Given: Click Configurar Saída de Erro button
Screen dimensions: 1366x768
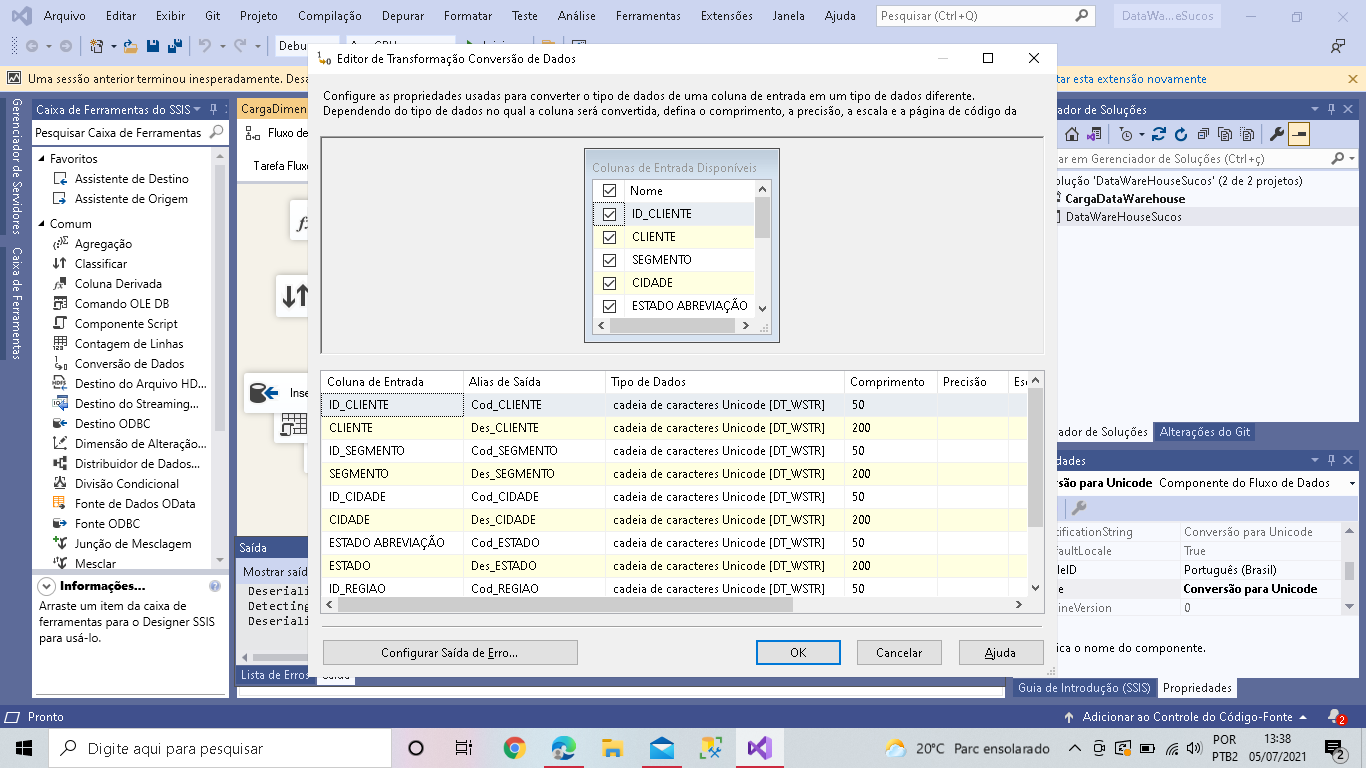Looking at the screenshot, I should point(450,652).
